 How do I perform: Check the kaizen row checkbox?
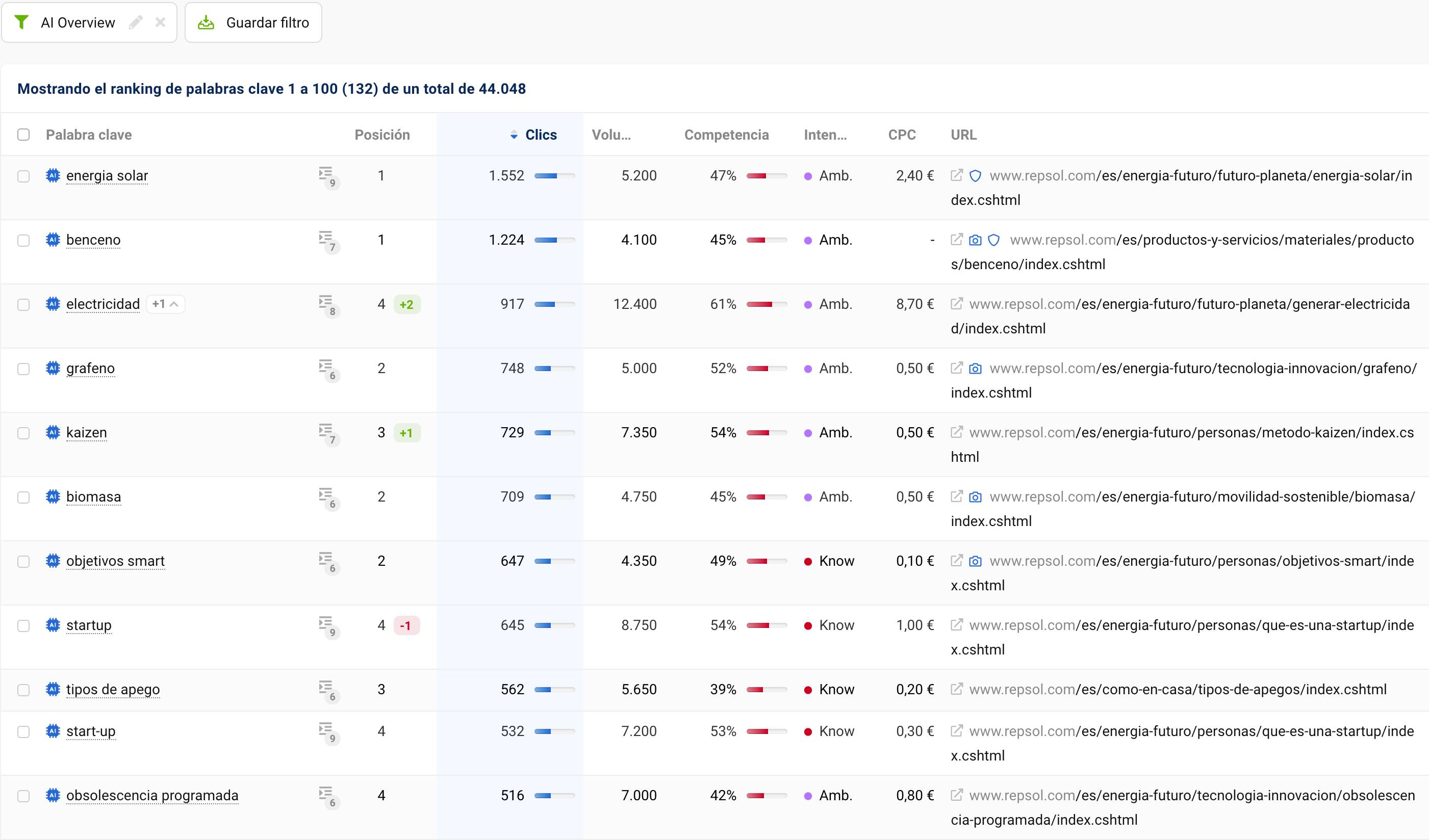pos(23,433)
